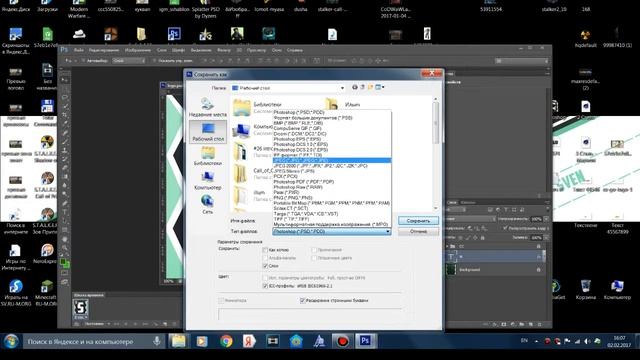
Task: Choose TIFF format from file type list
Action: pyautogui.click(x=332, y=219)
